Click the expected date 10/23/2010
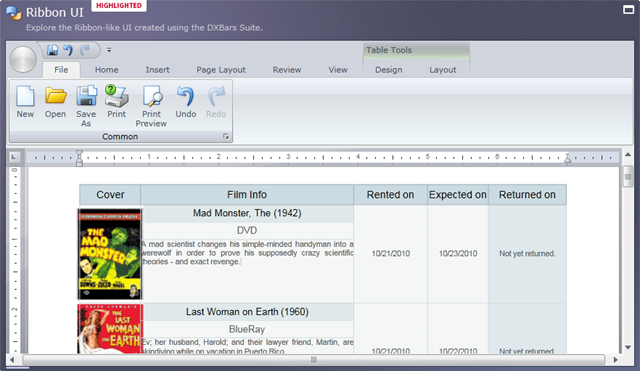 point(458,253)
